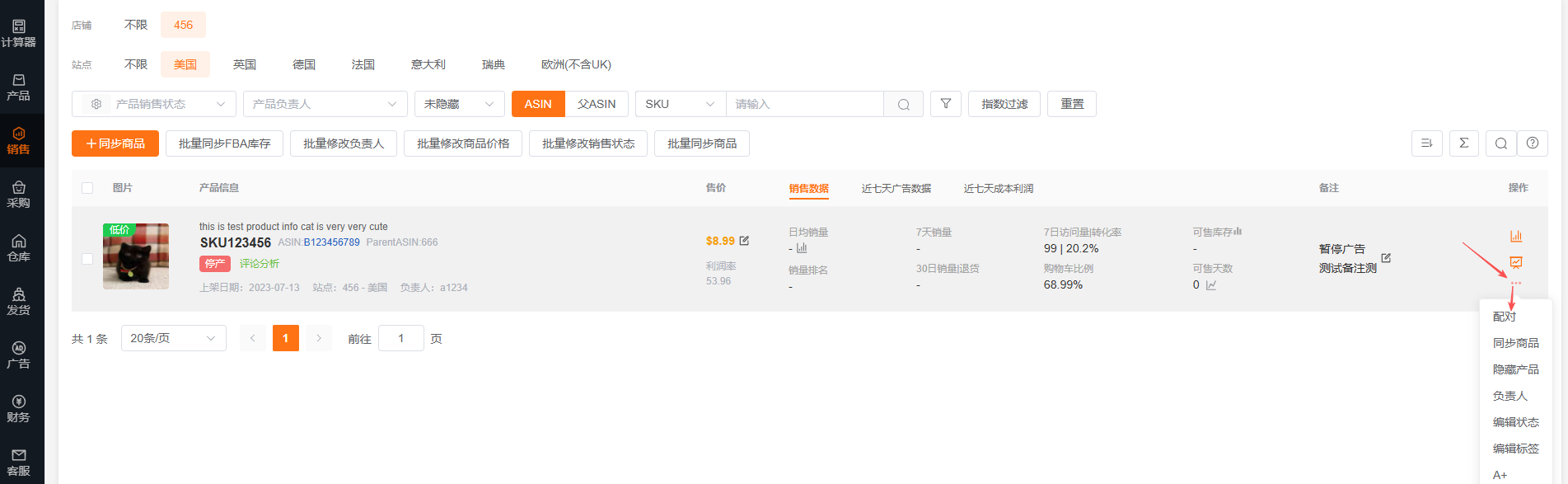Click the 重置 reset button
Screen dimensions: 1568x484
coord(1071,104)
